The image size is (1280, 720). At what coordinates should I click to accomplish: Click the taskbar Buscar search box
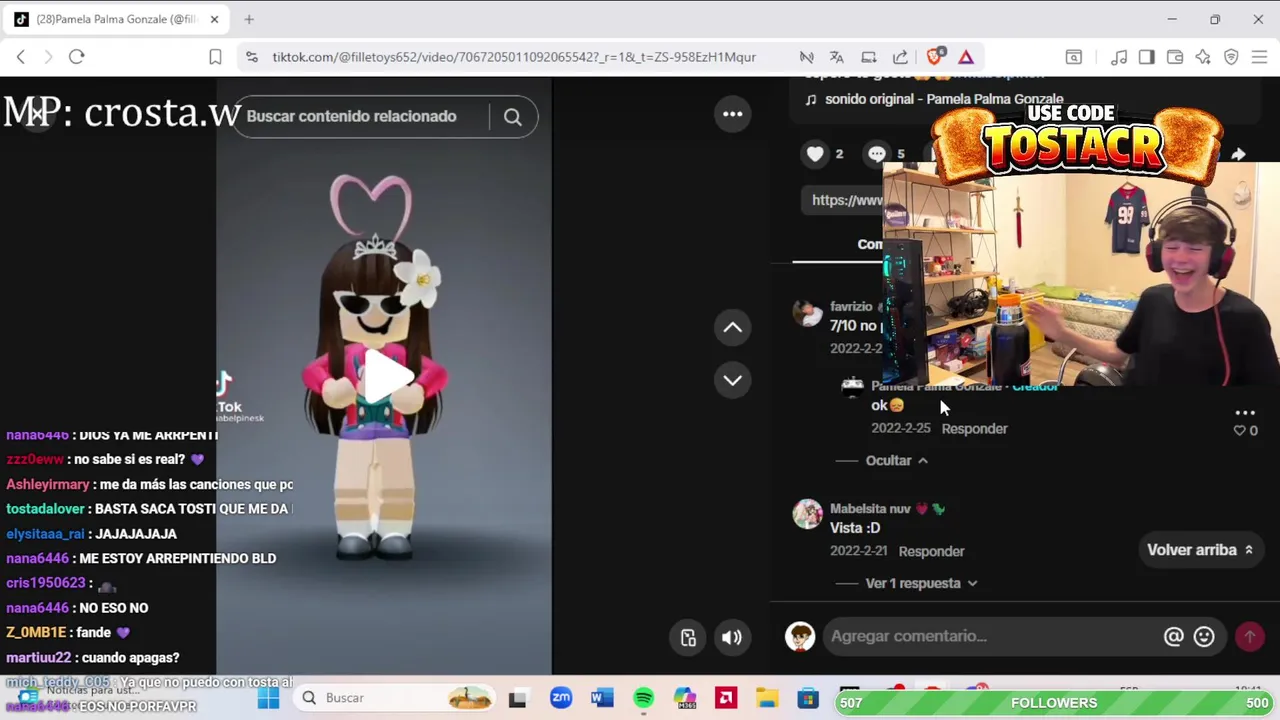pyautogui.click(x=395, y=698)
